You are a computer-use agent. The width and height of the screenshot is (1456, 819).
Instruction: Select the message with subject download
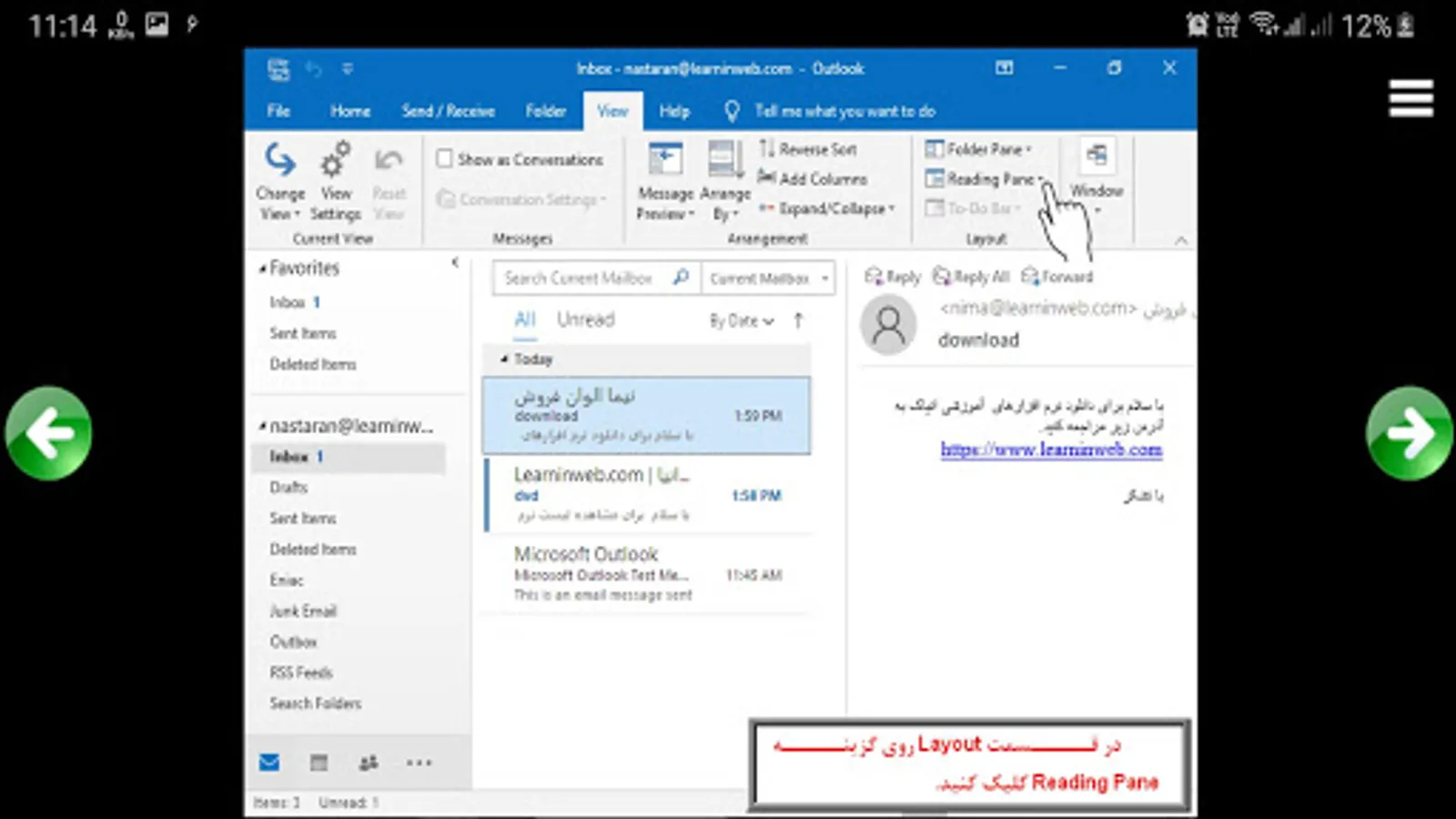tap(646, 416)
